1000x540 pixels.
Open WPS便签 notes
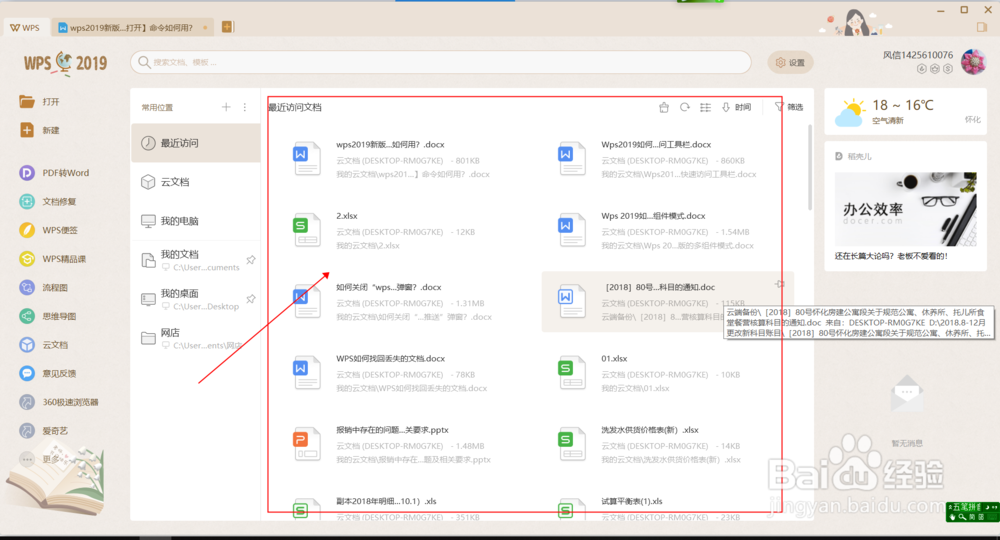[48, 230]
